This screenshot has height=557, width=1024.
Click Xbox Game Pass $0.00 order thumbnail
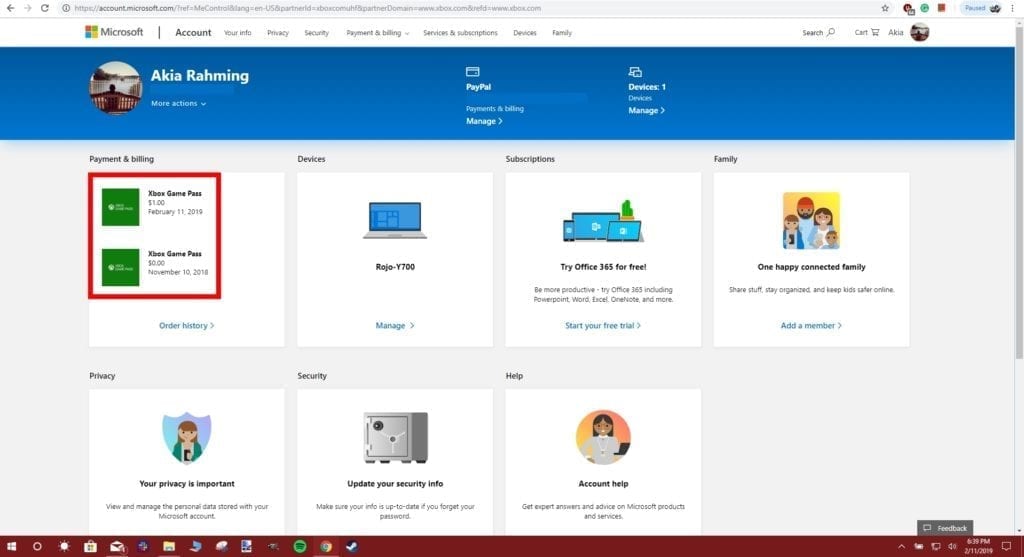120,267
